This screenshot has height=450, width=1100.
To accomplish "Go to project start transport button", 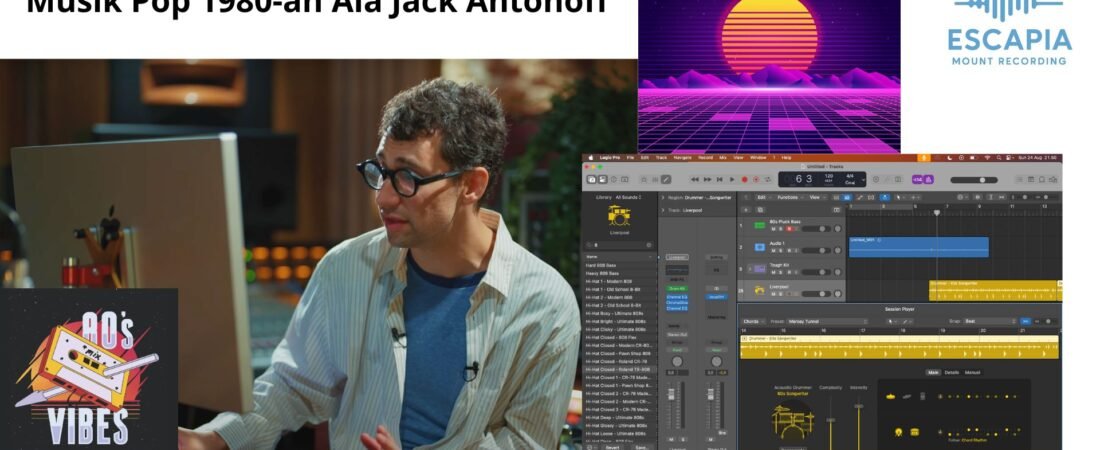I will pyautogui.click(x=720, y=180).
